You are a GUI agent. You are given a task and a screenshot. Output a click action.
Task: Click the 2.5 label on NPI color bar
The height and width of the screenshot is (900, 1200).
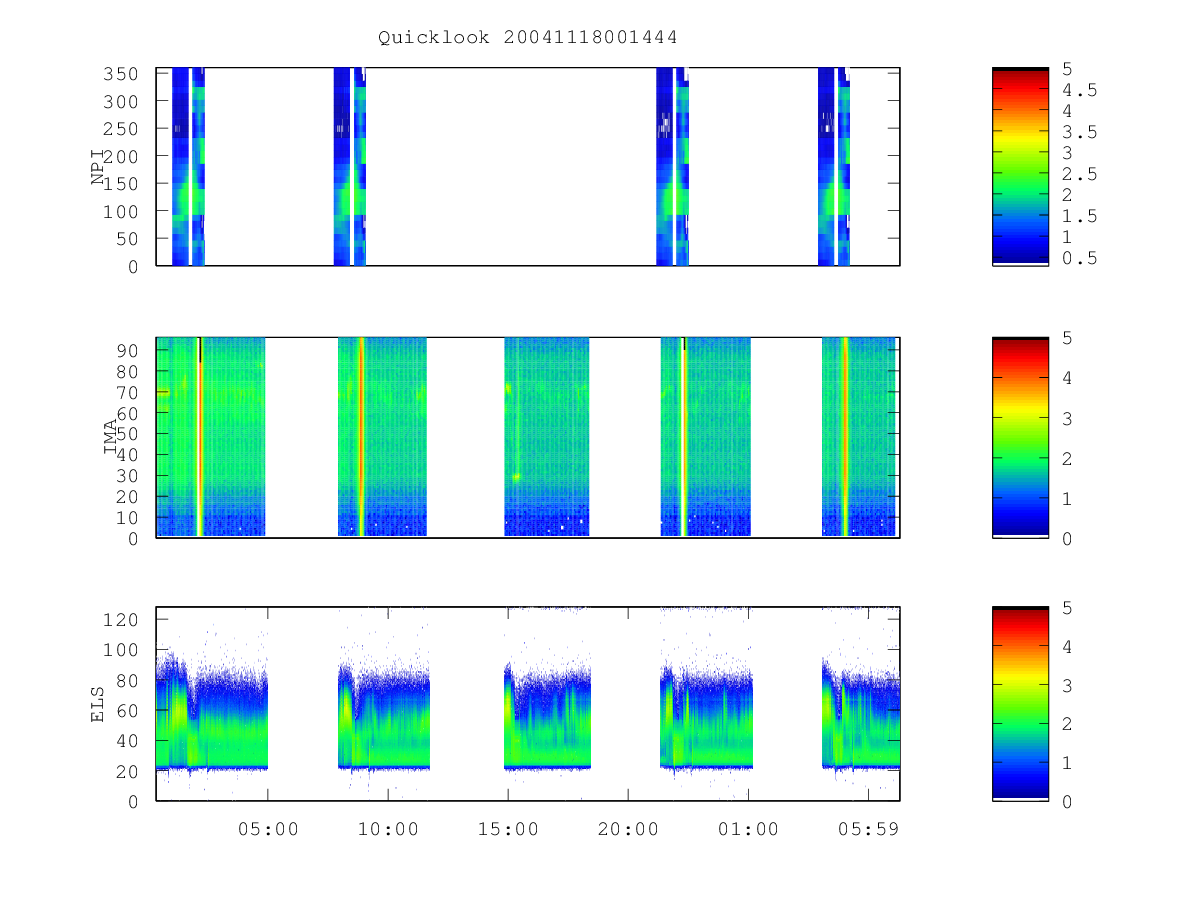pos(1080,175)
